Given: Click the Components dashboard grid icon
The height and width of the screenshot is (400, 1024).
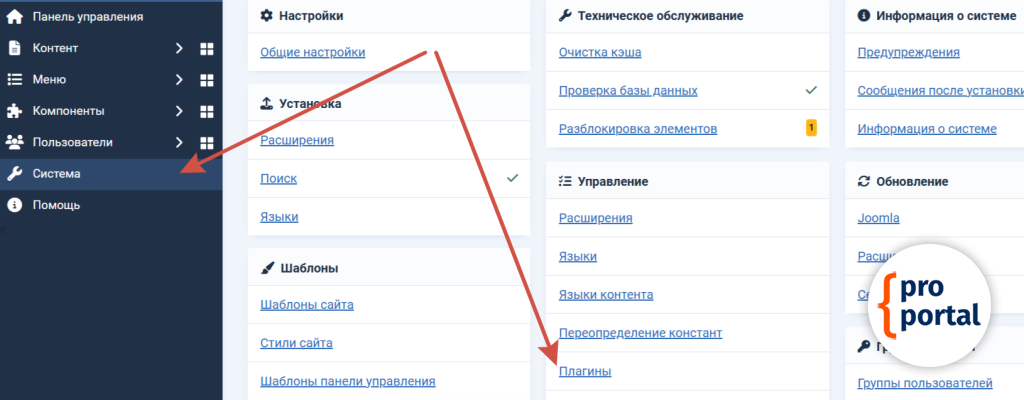Looking at the screenshot, I should [207, 111].
